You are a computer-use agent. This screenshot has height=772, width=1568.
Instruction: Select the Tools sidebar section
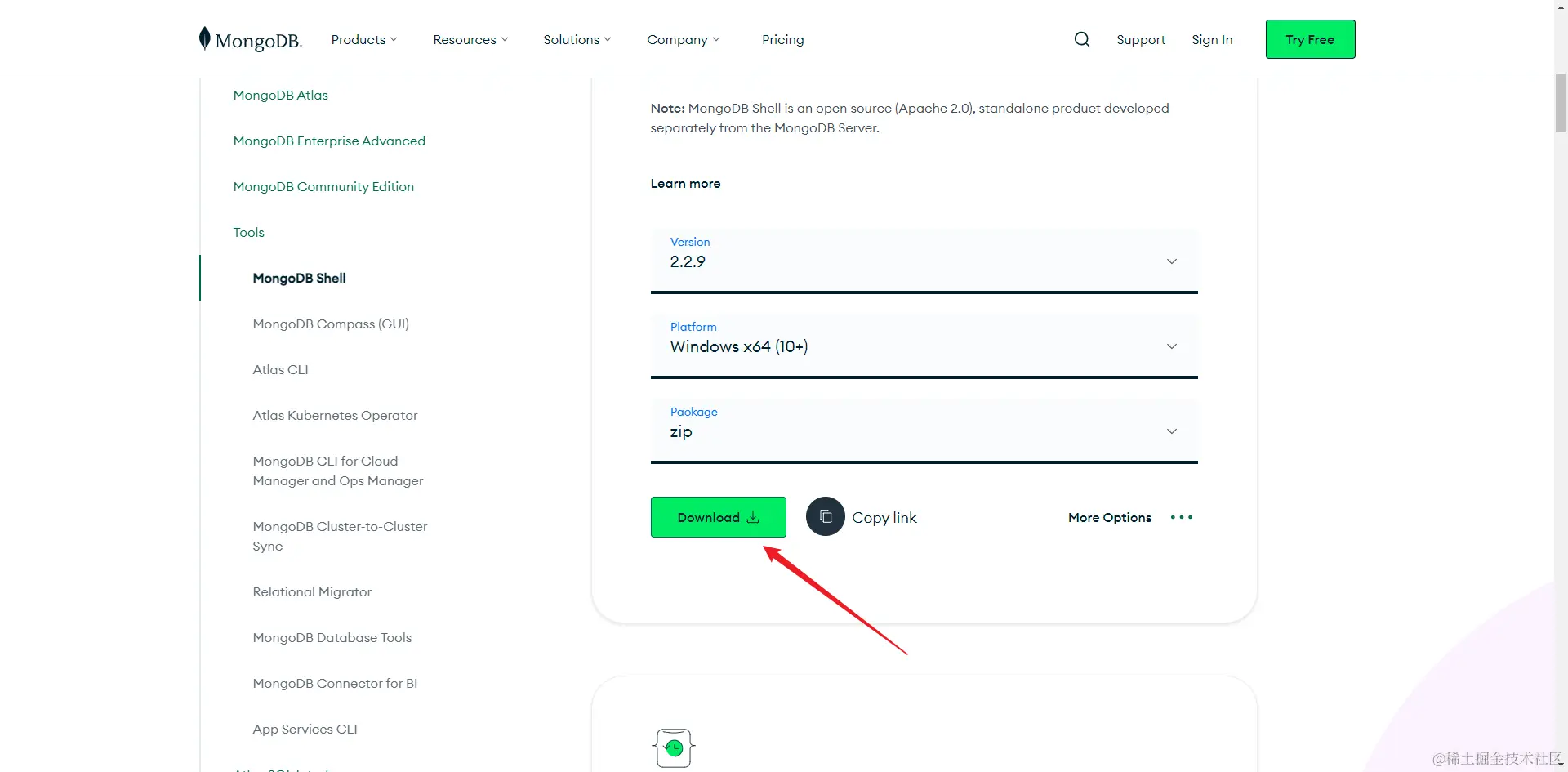(x=249, y=232)
